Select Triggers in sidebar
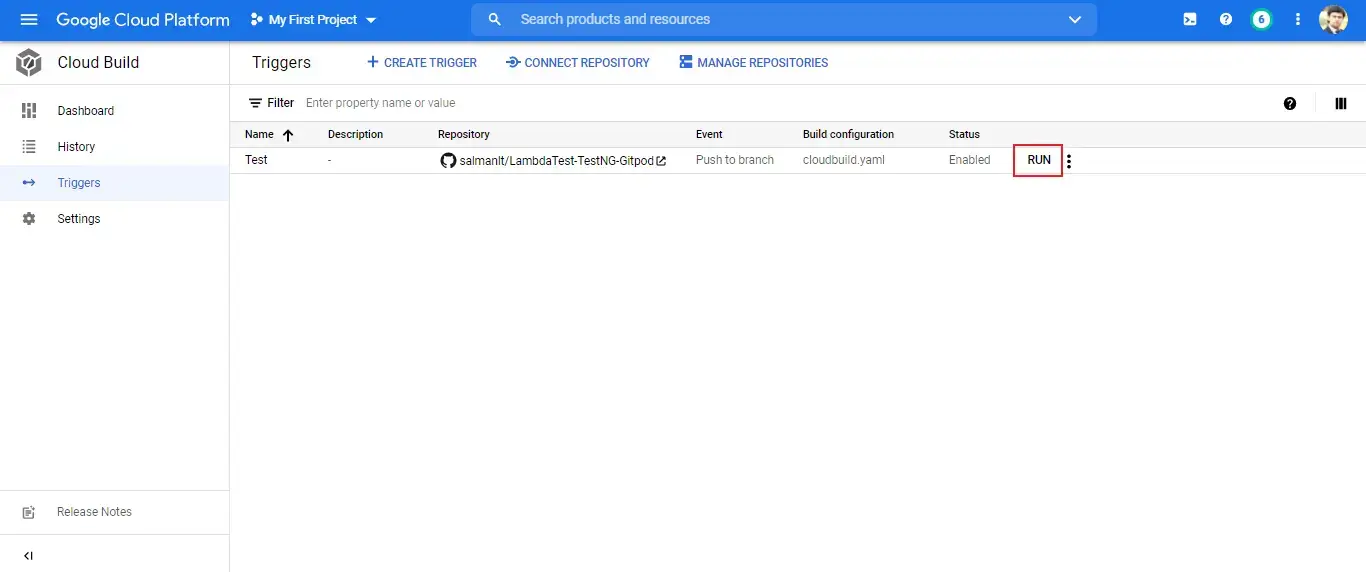The height and width of the screenshot is (572, 1366). pyautogui.click(x=114, y=183)
